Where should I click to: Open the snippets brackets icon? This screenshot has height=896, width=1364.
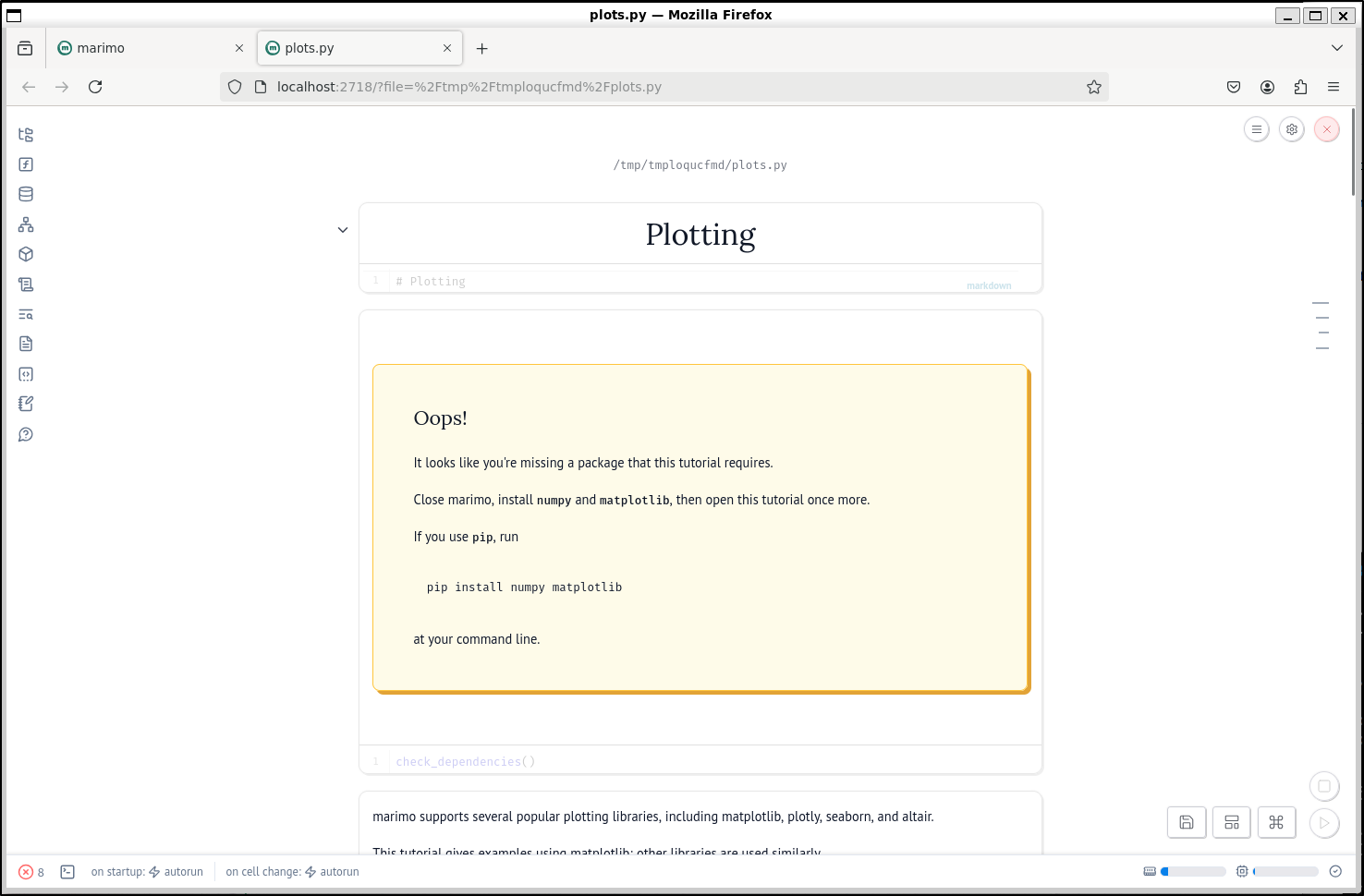(26, 374)
